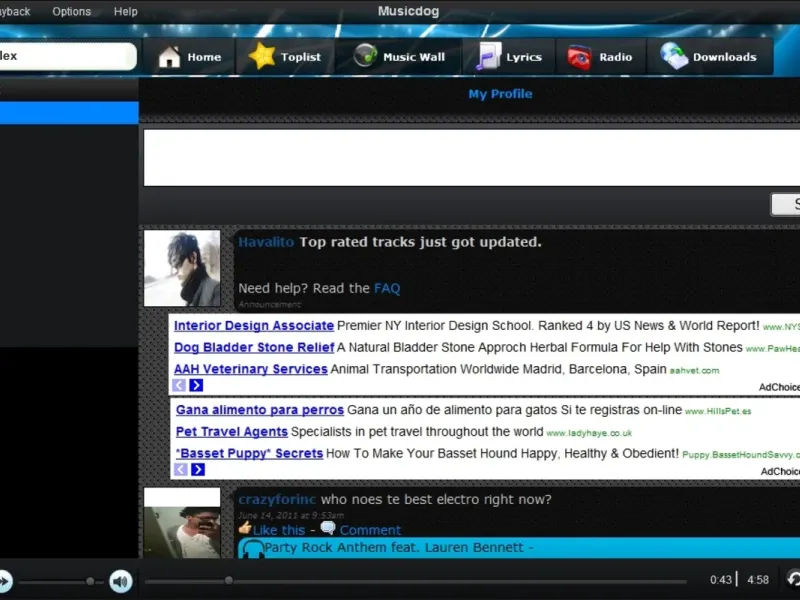Click the 0:43 elapsed time display
This screenshot has width=800, height=600.
[720, 580]
